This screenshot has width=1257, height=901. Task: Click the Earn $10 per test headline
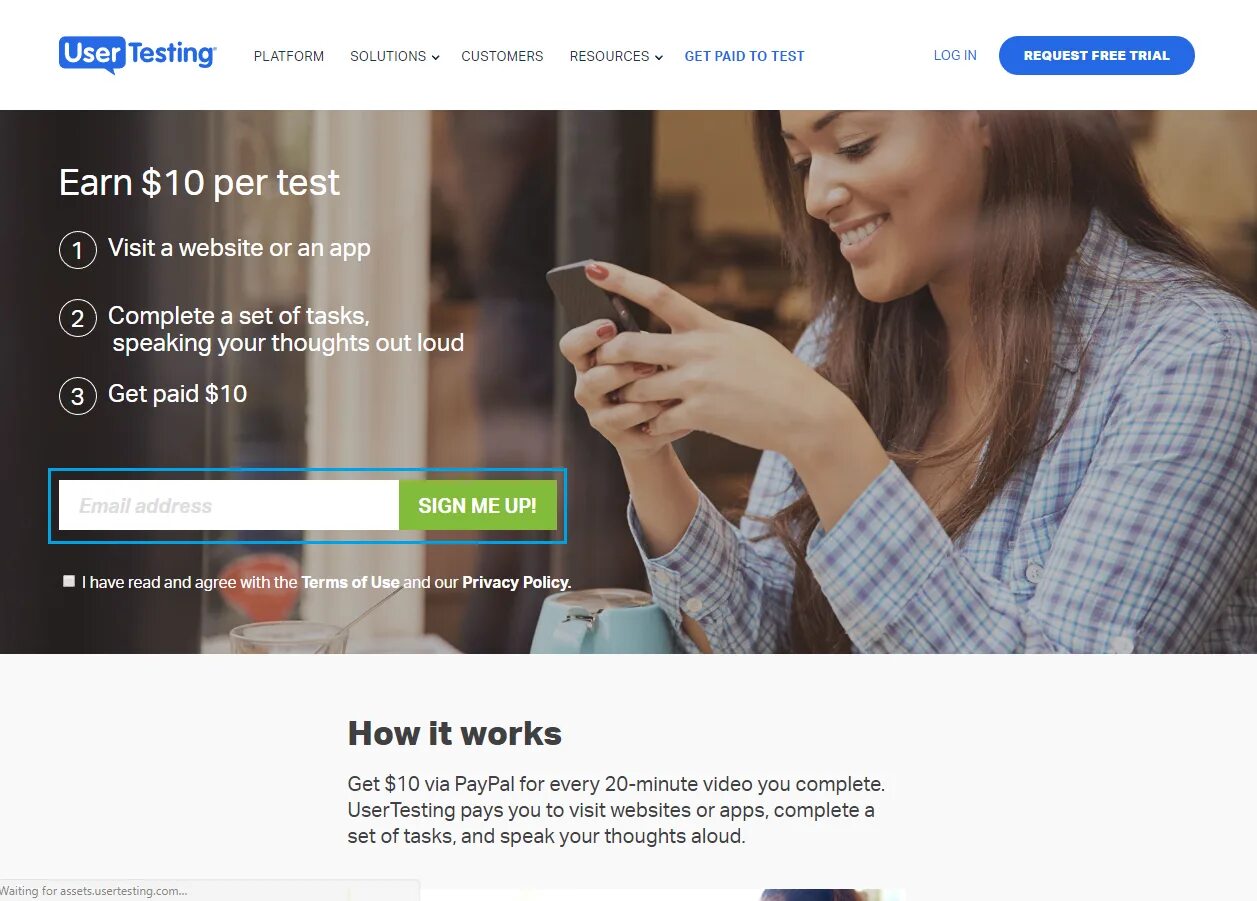click(x=199, y=182)
